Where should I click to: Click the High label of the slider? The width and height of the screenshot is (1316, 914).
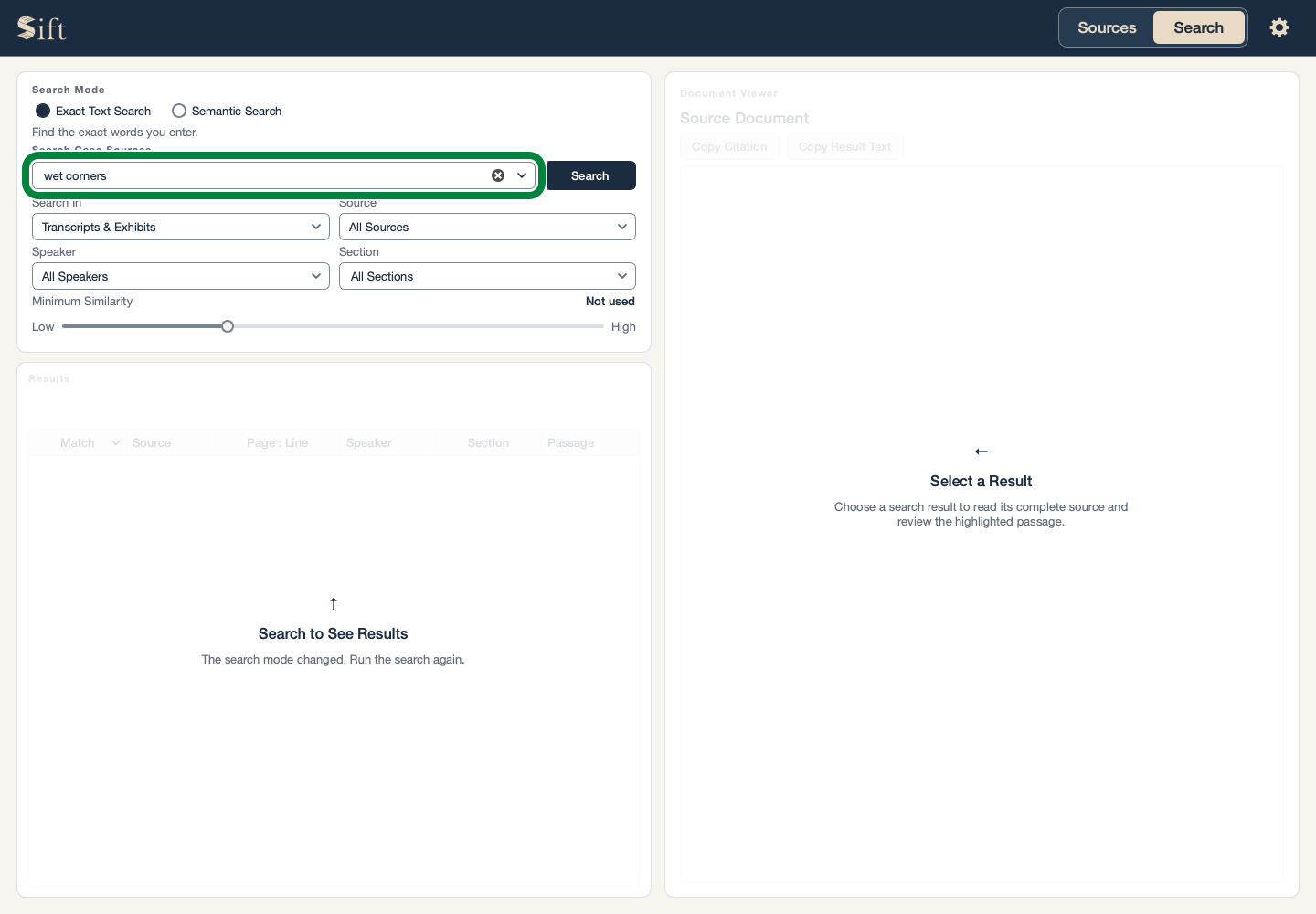click(623, 326)
